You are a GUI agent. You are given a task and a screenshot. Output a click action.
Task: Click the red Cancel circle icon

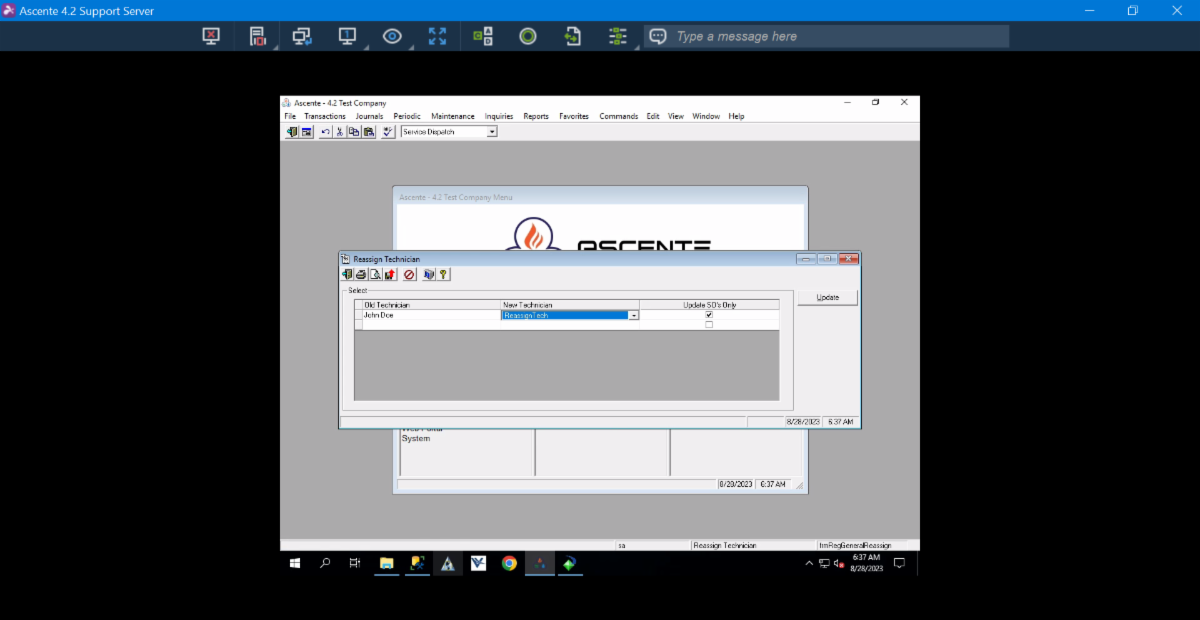click(409, 274)
